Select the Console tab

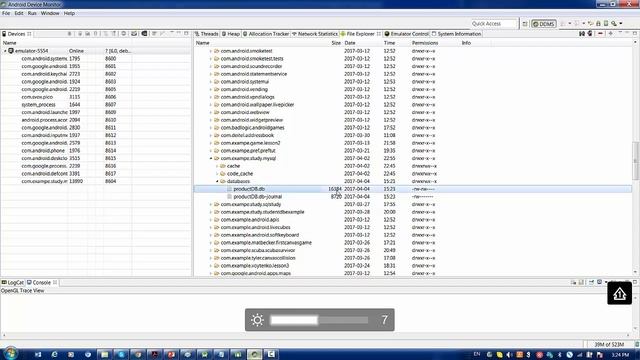coord(39,282)
